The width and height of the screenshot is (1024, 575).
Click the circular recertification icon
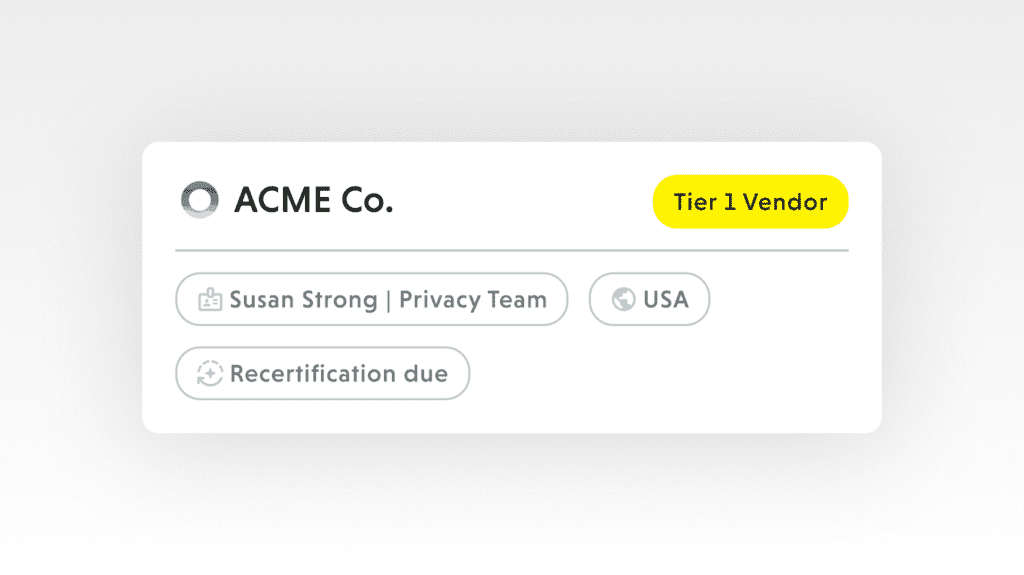click(210, 374)
